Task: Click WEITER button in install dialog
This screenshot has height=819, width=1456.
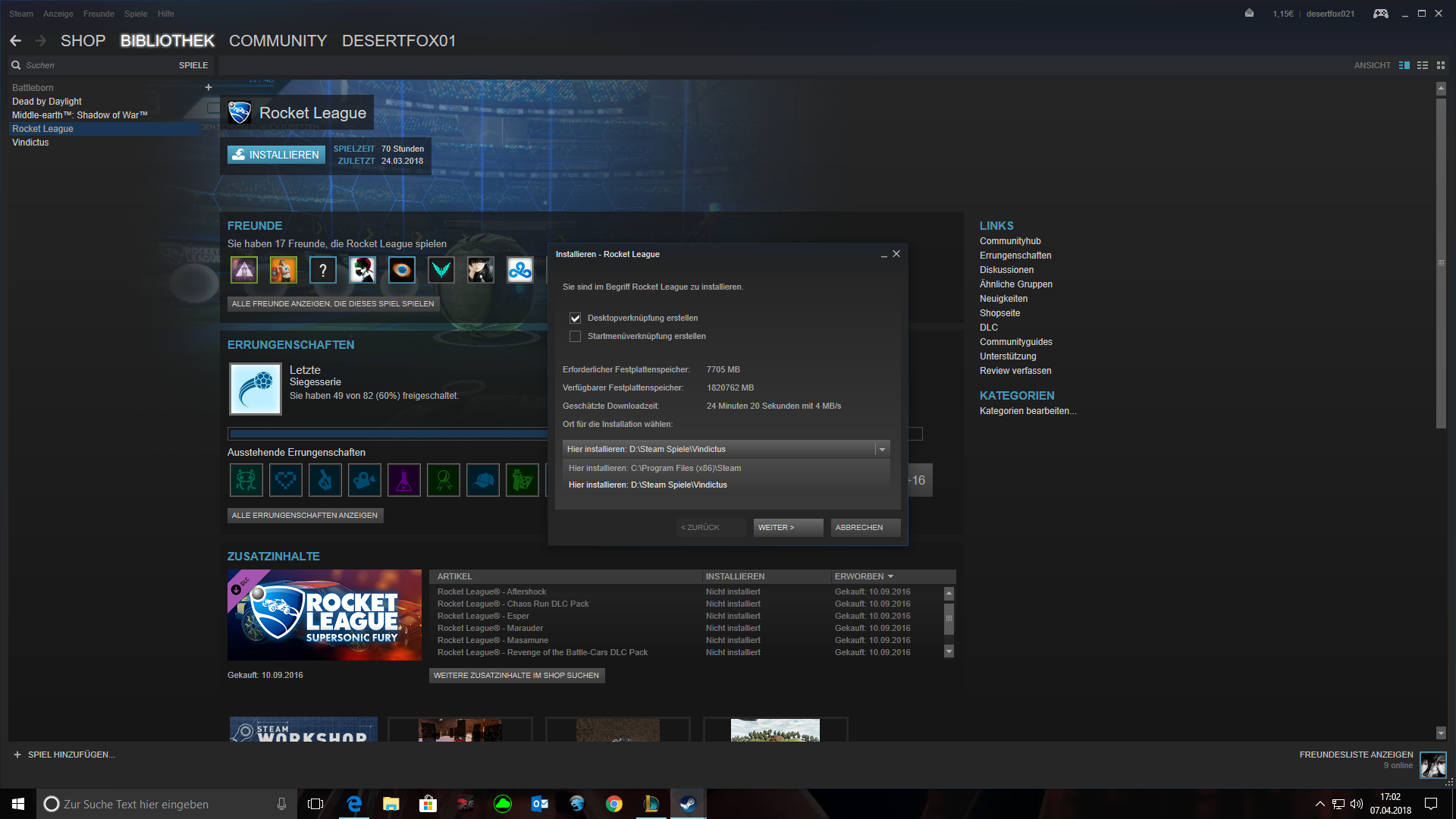Action: [787, 527]
